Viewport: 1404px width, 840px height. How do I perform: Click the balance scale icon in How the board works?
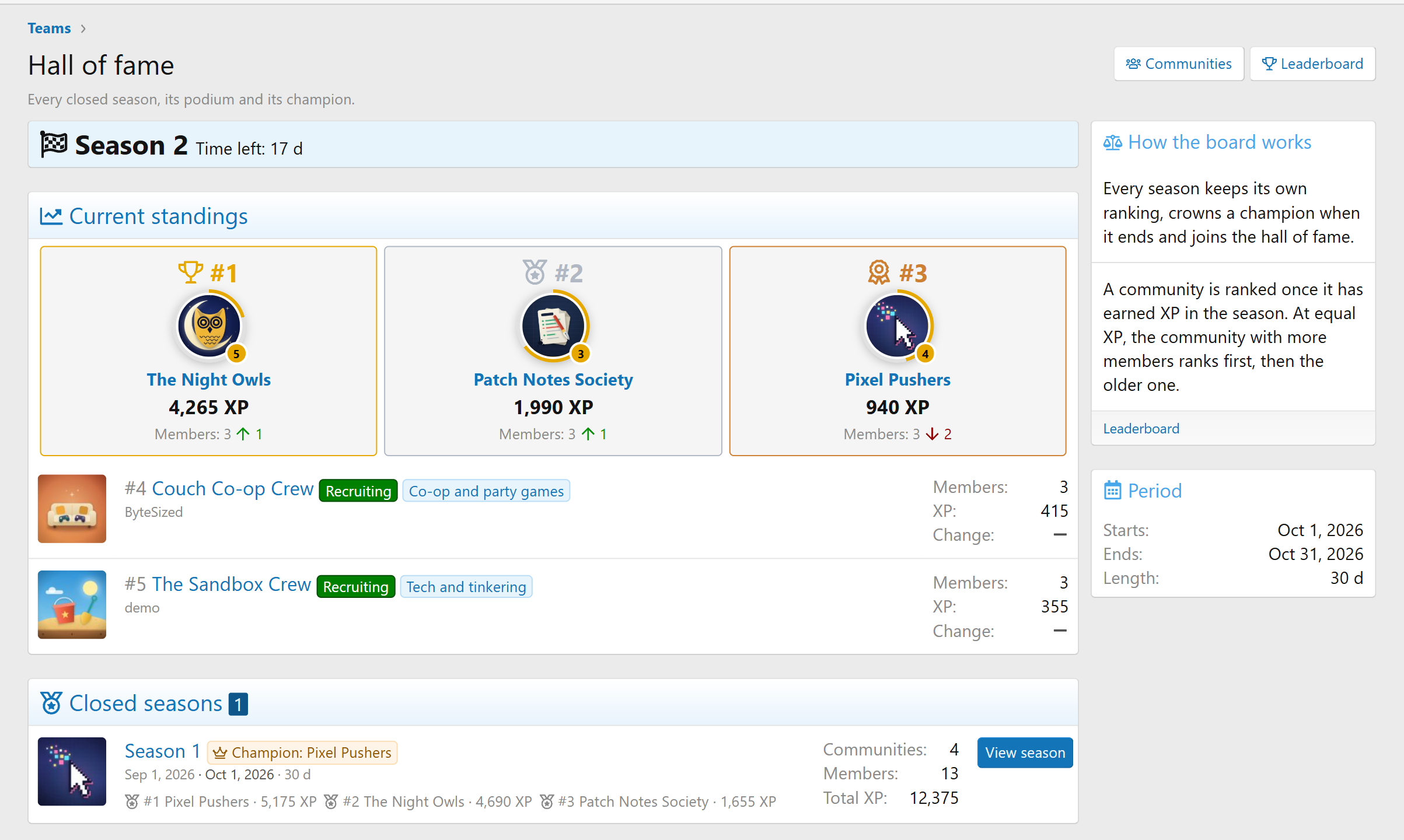1112,142
